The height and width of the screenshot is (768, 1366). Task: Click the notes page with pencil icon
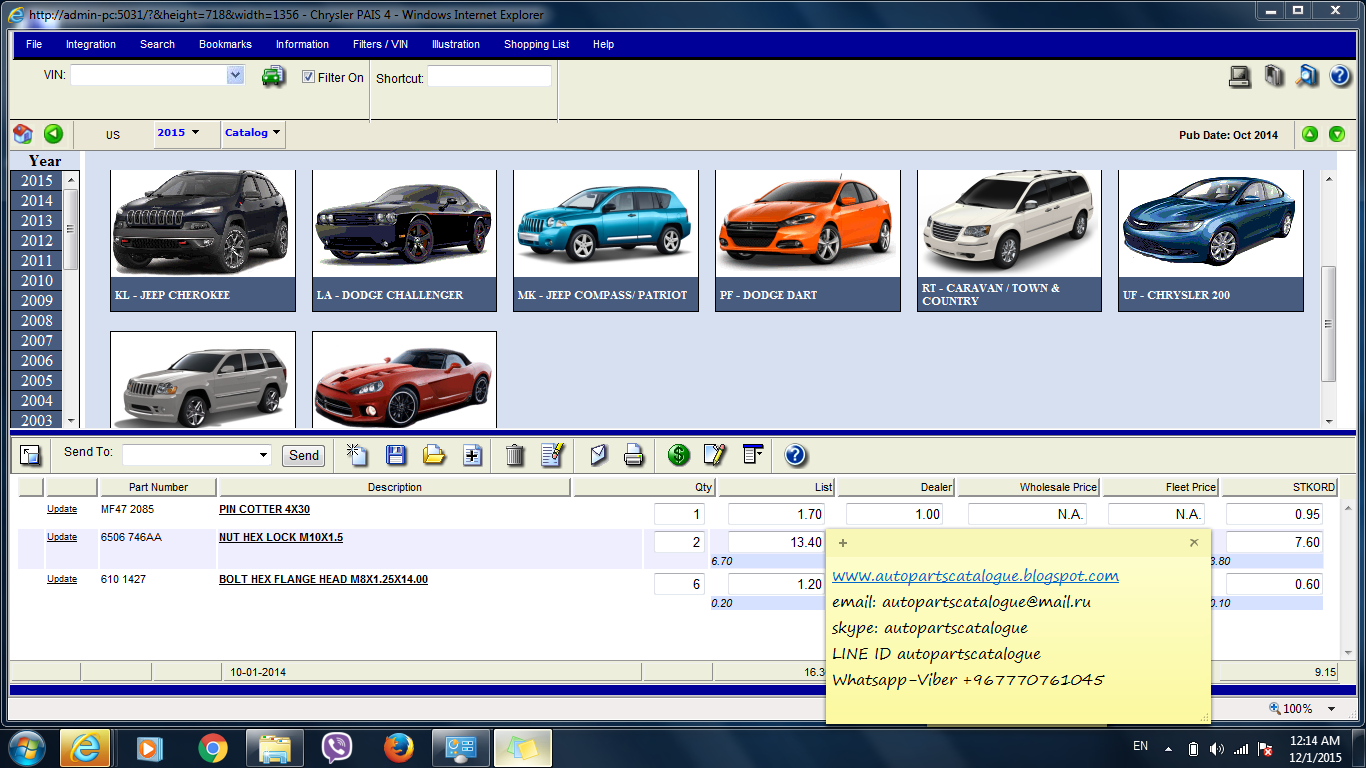click(553, 455)
